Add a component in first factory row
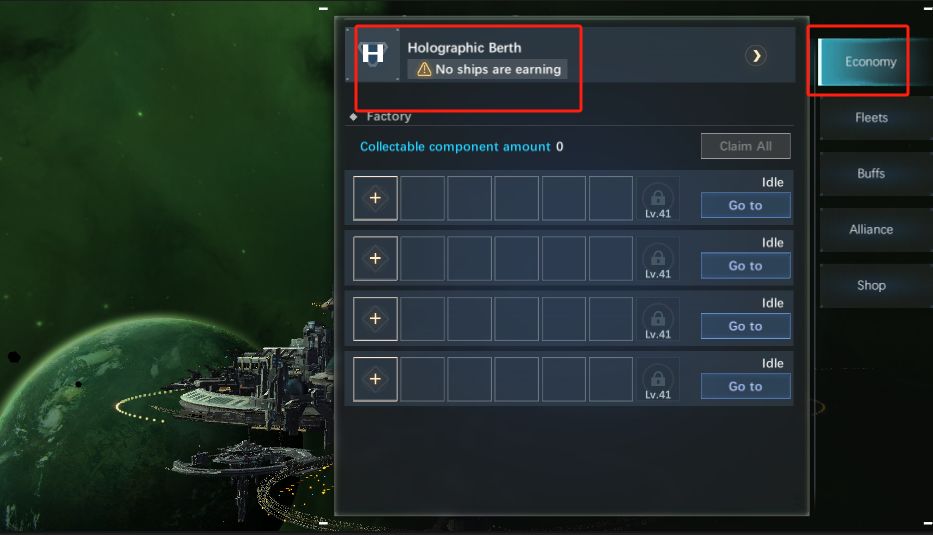This screenshot has height=535, width=933. pos(375,198)
